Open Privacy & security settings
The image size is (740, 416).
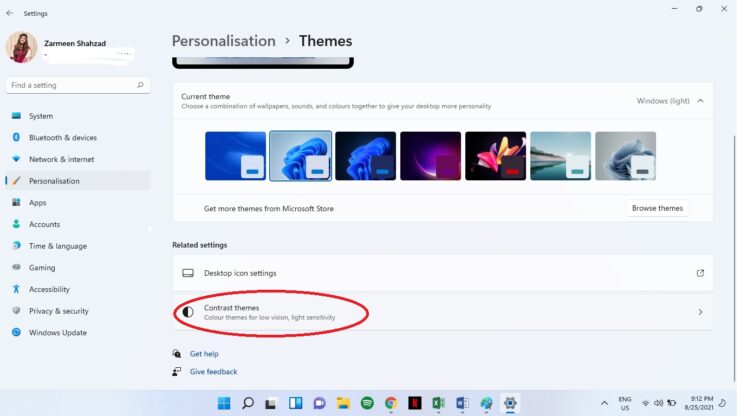58,311
